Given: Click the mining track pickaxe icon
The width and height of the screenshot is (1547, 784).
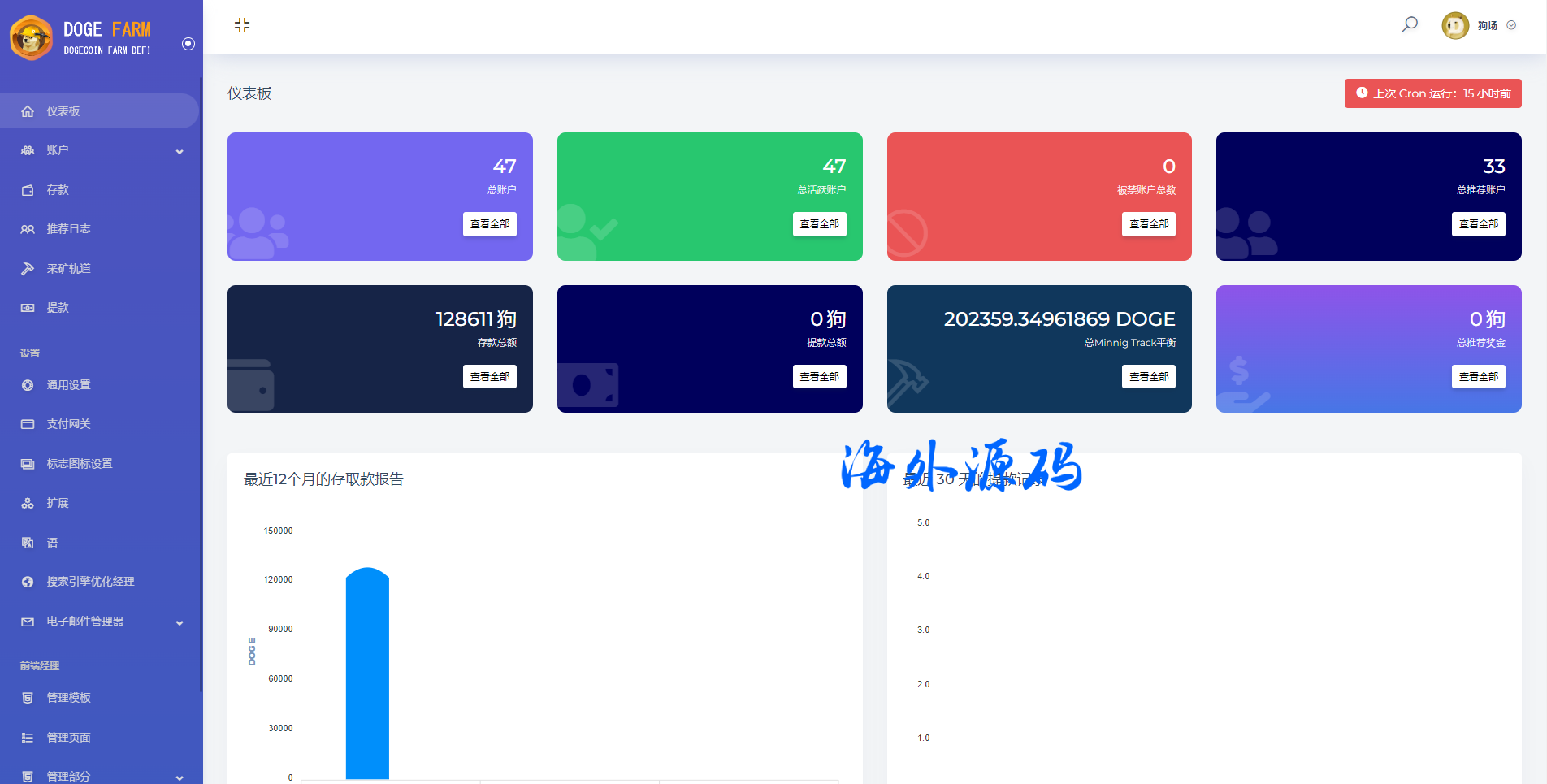Looking at the screenshot, I should pyautogui.click(x=28, y=268).
